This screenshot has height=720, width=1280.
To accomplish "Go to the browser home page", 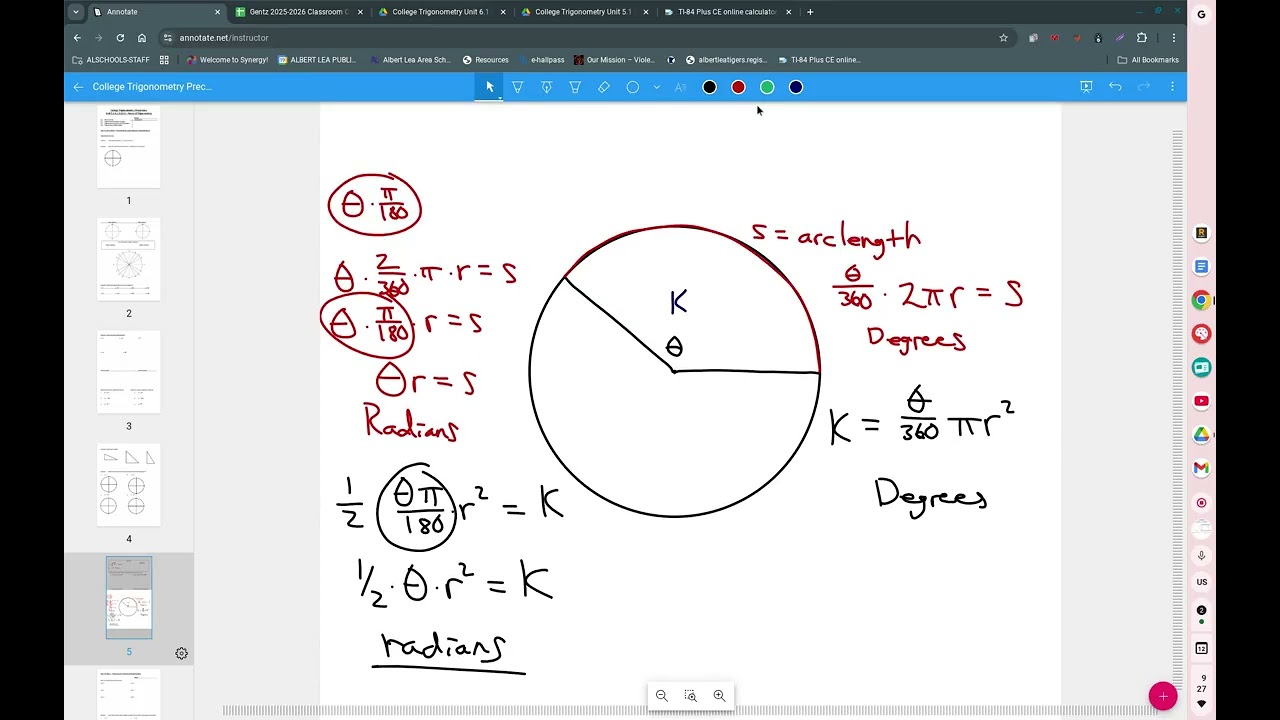I will (x=142, y=38).
